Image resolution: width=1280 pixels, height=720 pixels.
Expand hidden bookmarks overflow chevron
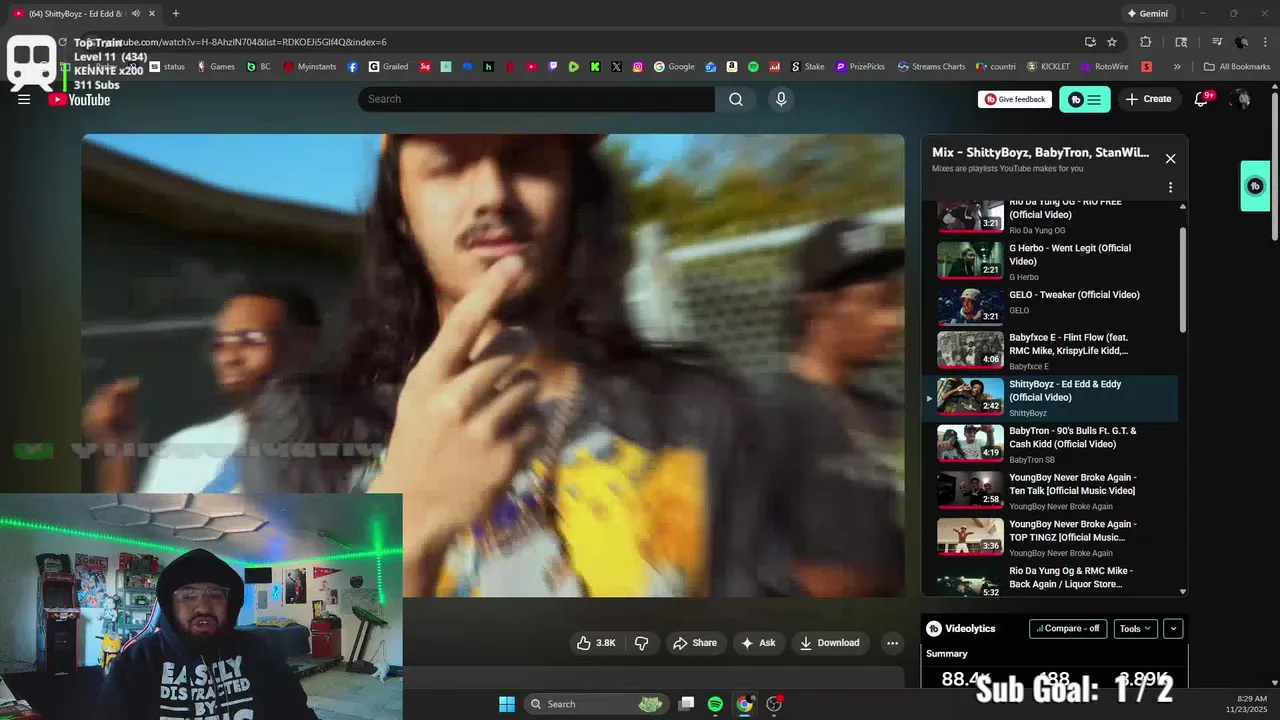(1177, 67)
